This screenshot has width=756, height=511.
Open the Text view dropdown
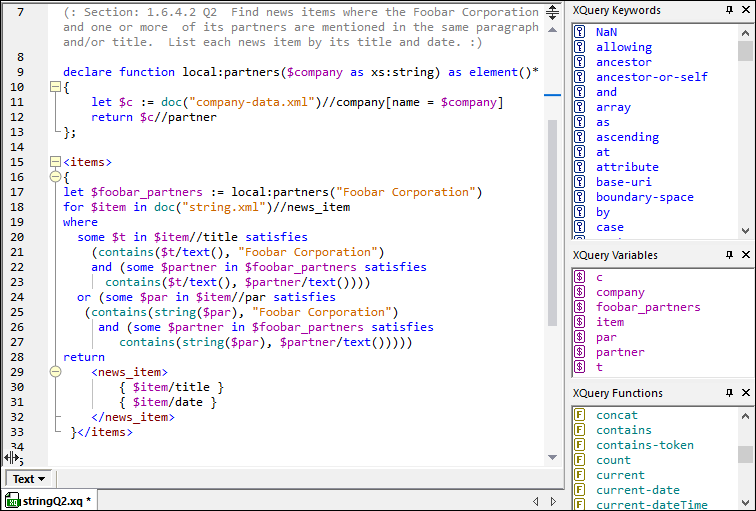click(x=29, y=479)
